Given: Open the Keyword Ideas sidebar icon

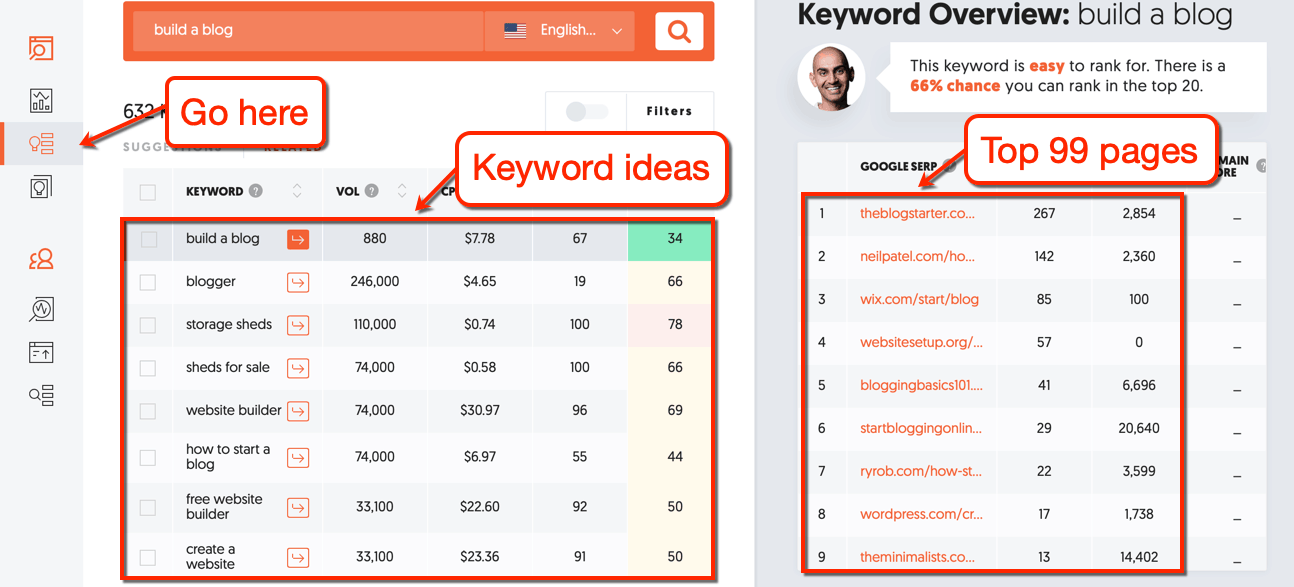Looking at the screenshot, I should click(41, 143).
